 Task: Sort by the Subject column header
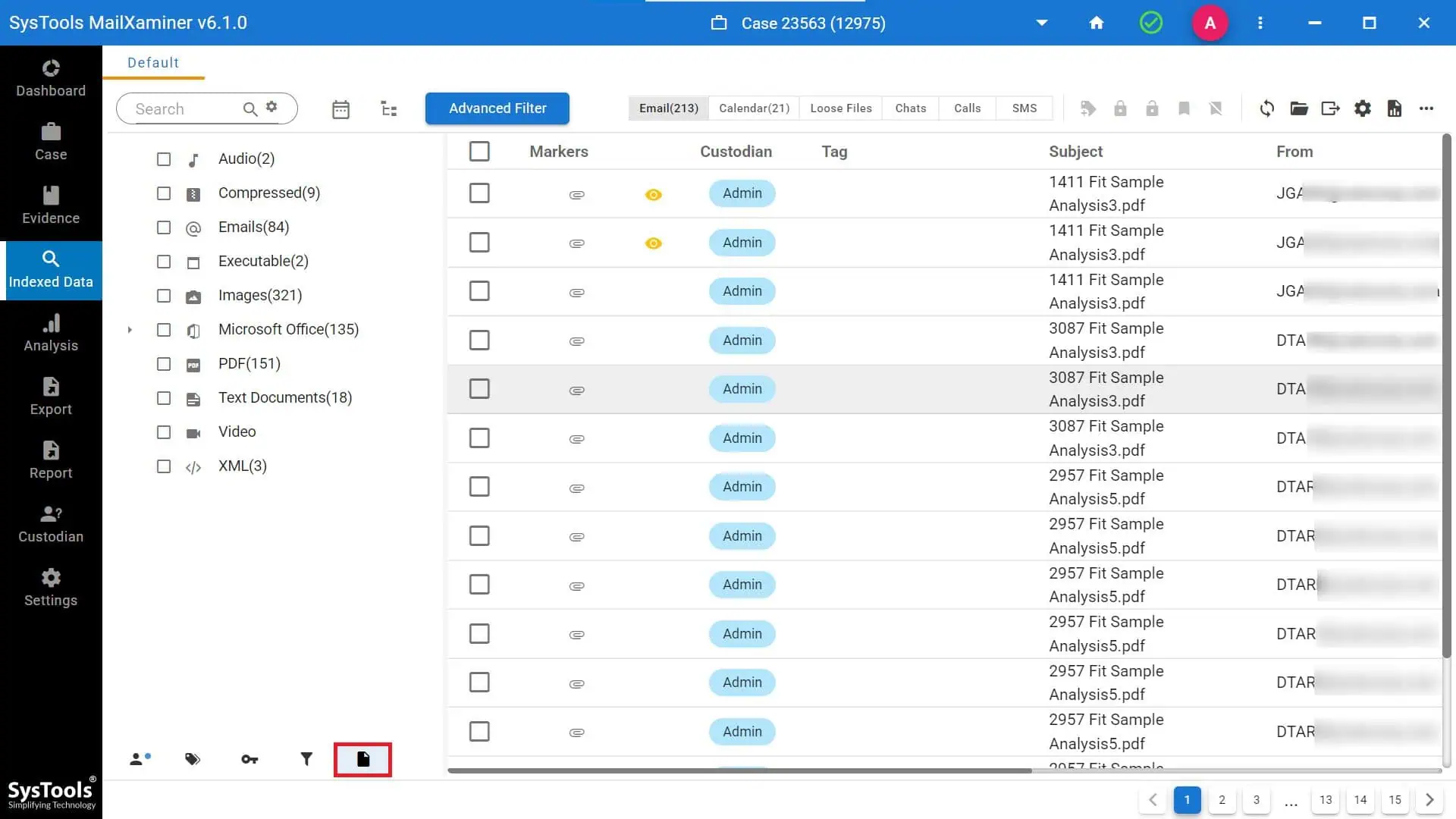click(1075, 152)
